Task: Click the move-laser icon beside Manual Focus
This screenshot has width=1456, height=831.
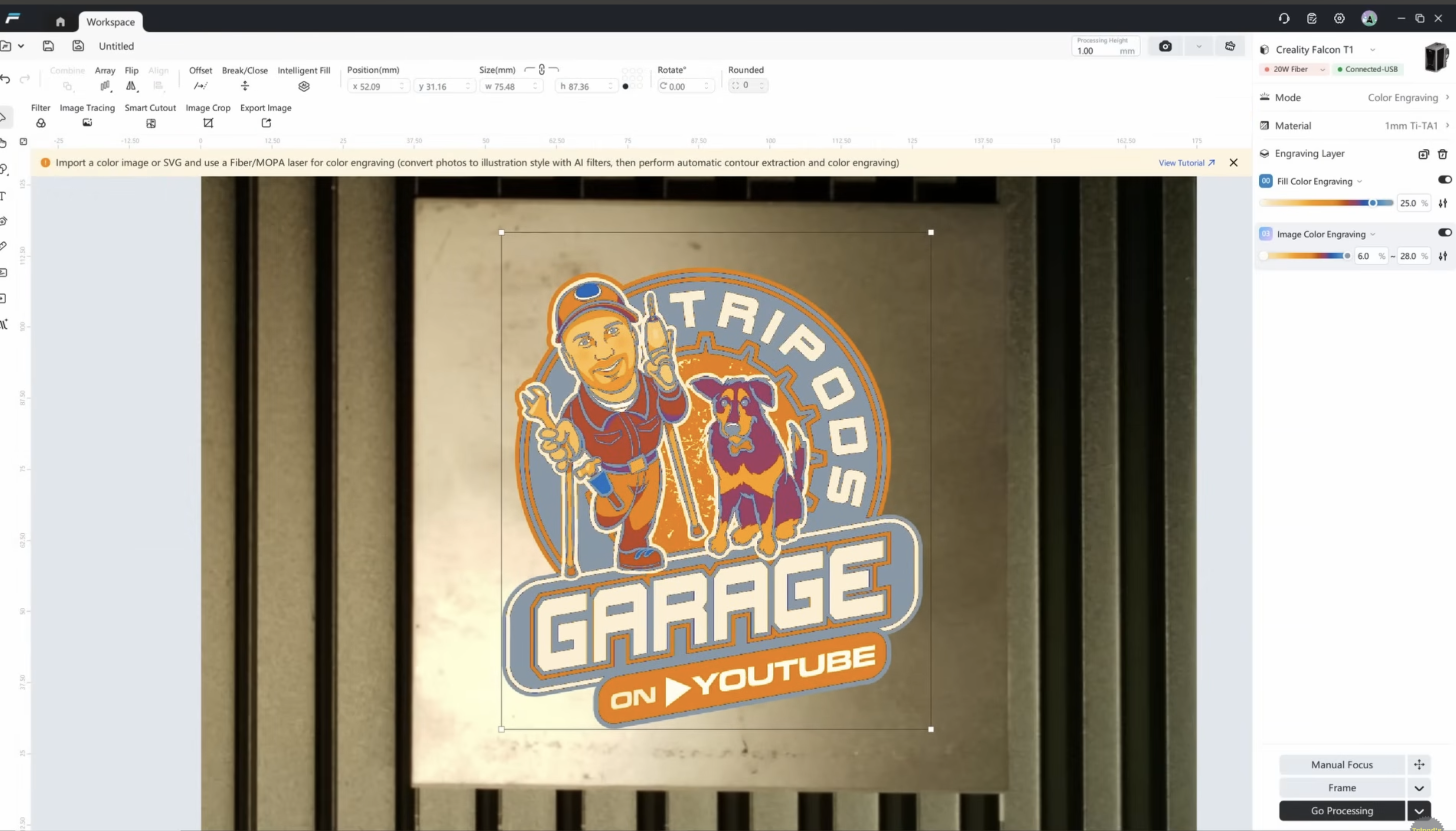Action: click(x=1419, y=764)
